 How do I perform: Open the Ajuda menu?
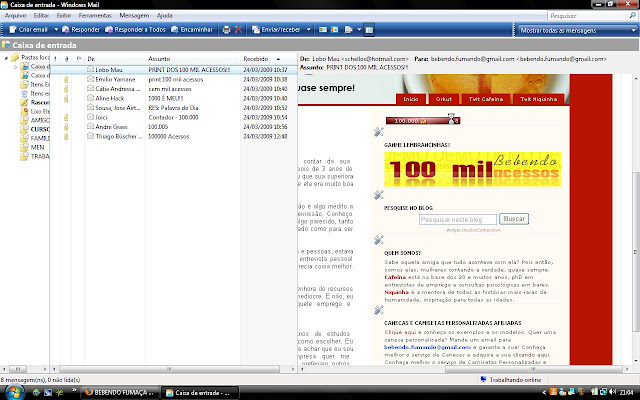[164, 16]
